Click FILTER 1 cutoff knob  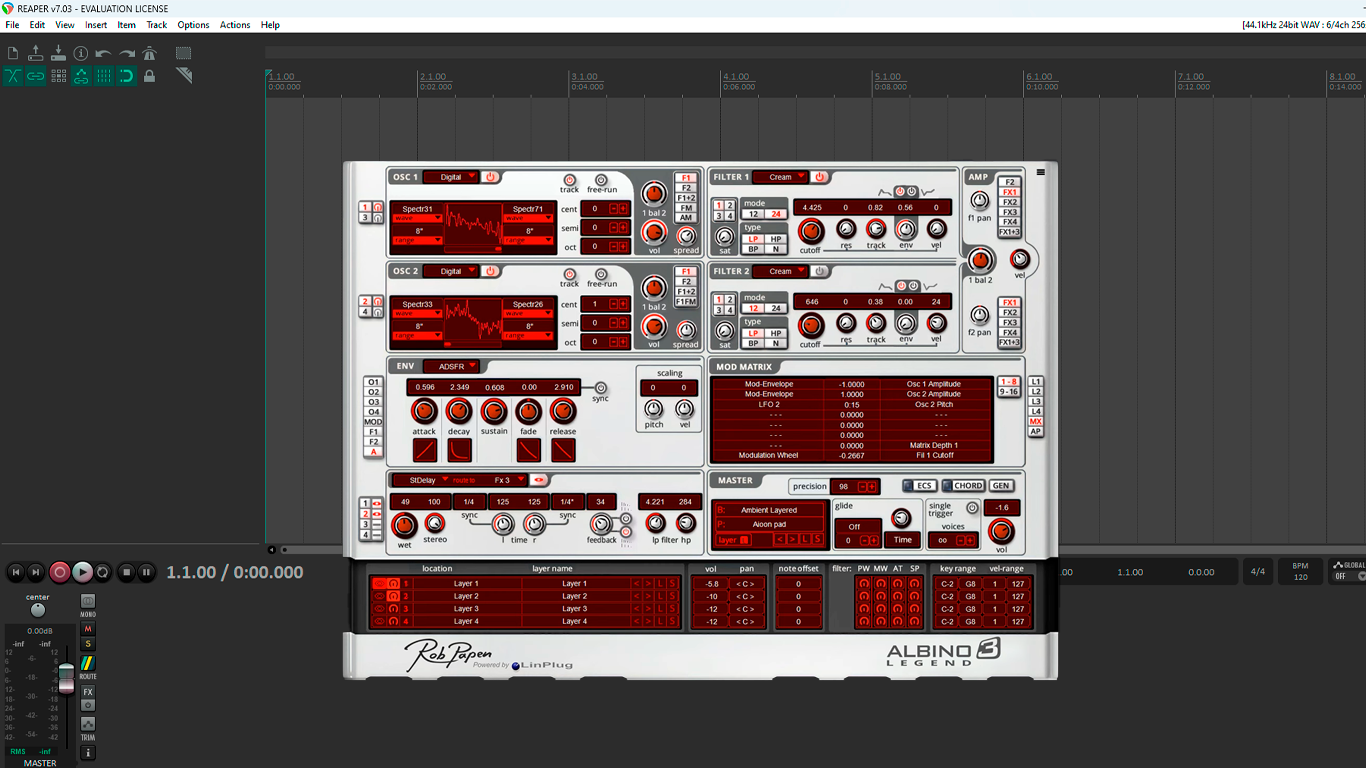tap(810, 232)
